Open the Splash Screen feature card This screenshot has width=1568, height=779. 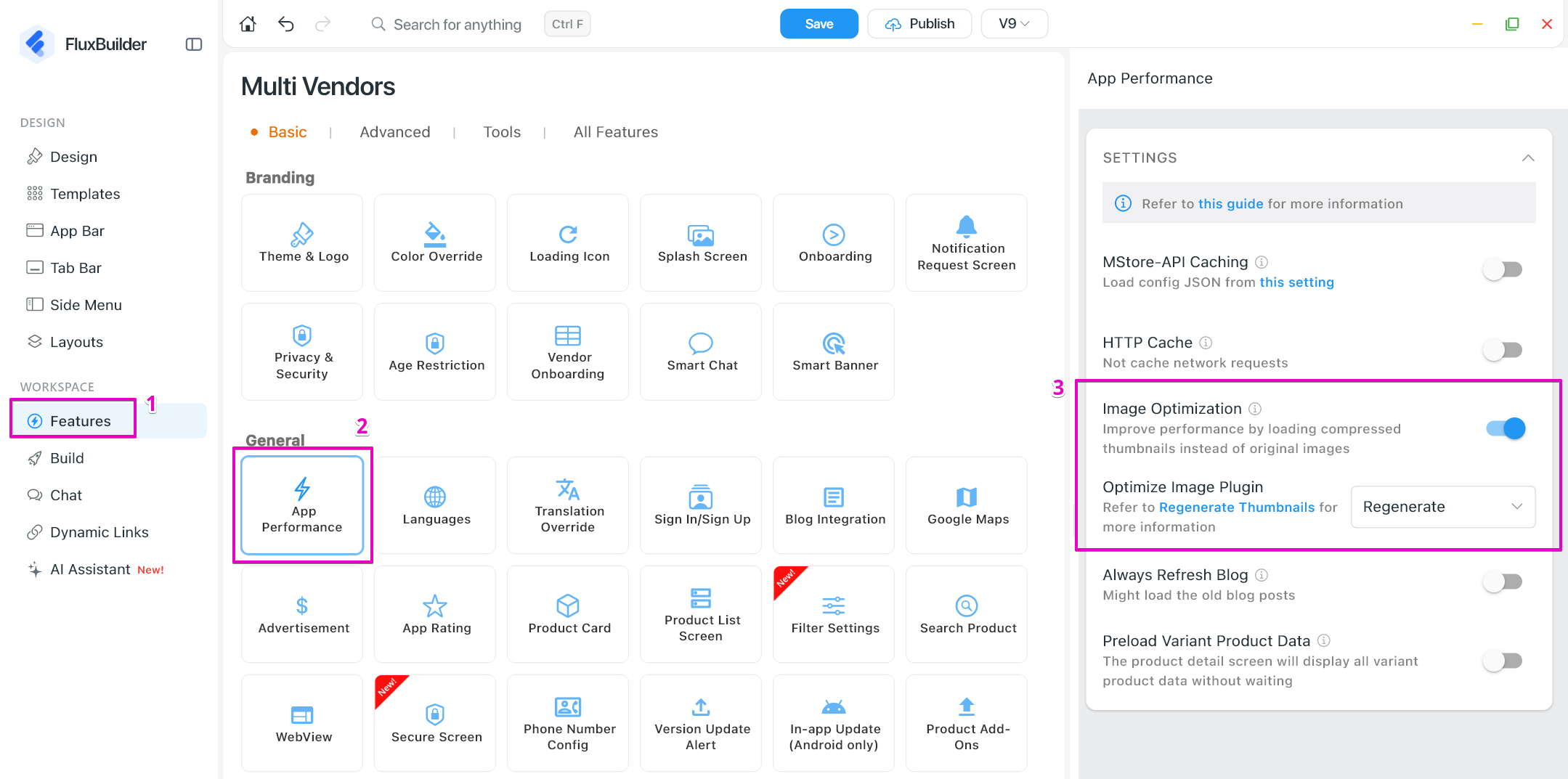point(701,242)
